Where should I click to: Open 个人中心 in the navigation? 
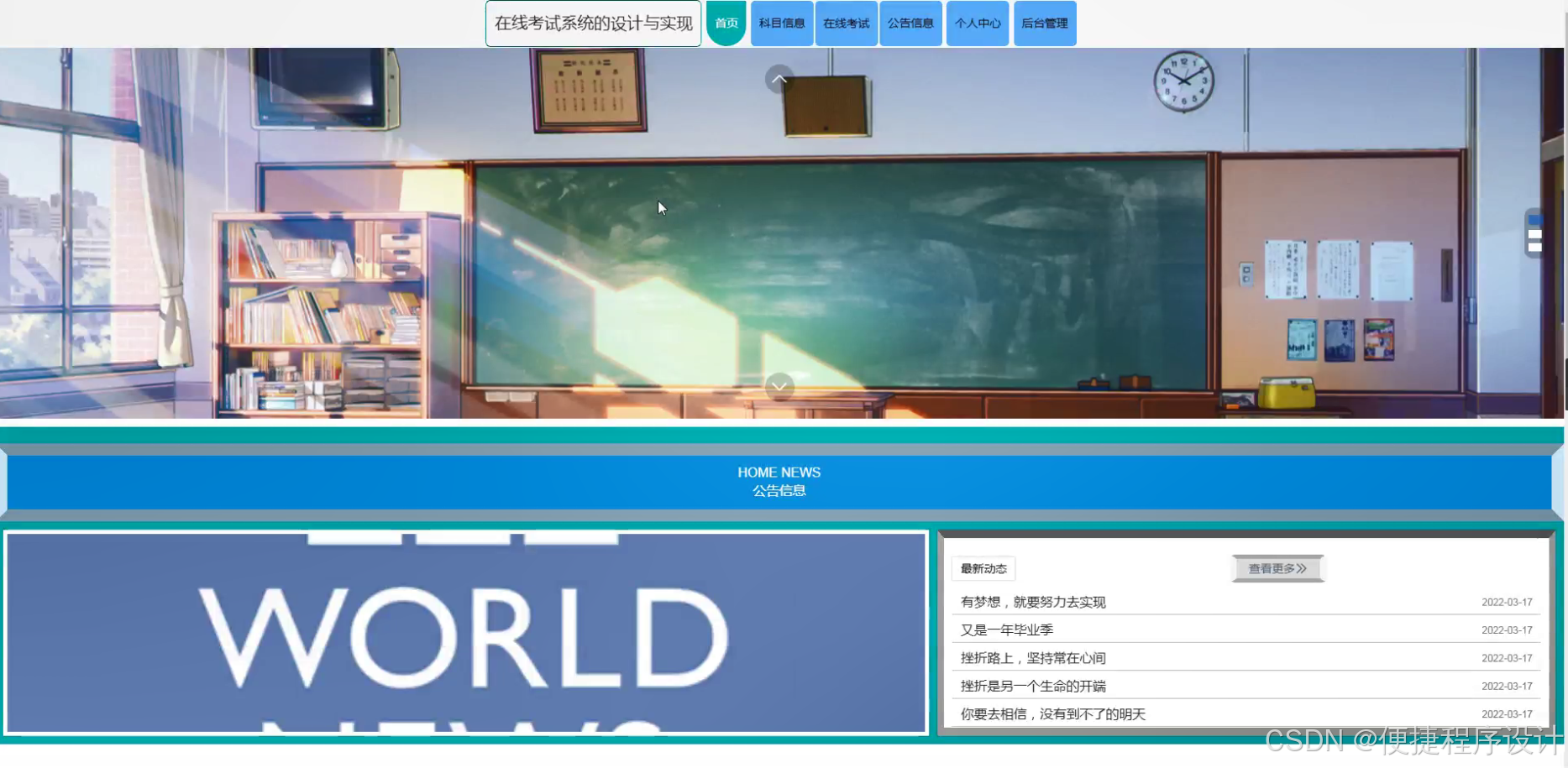click(x=978, y=24)
